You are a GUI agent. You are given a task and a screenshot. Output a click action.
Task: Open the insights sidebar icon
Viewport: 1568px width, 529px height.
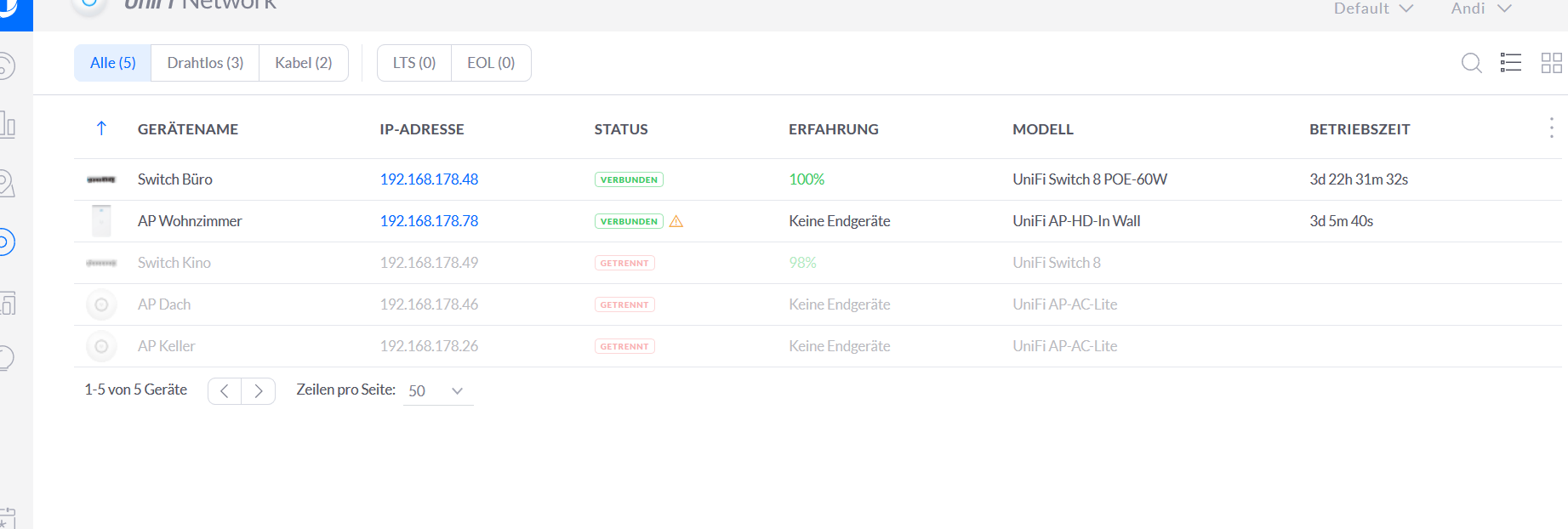(7, 358)
